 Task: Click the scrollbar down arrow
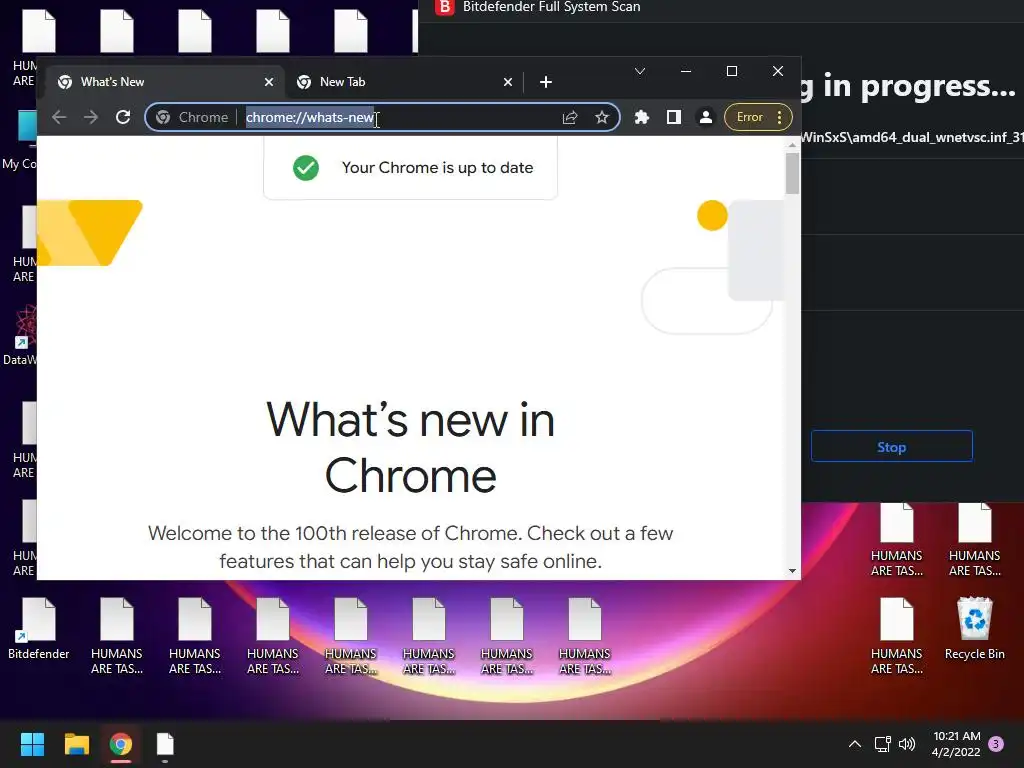(x=792, y=571)
